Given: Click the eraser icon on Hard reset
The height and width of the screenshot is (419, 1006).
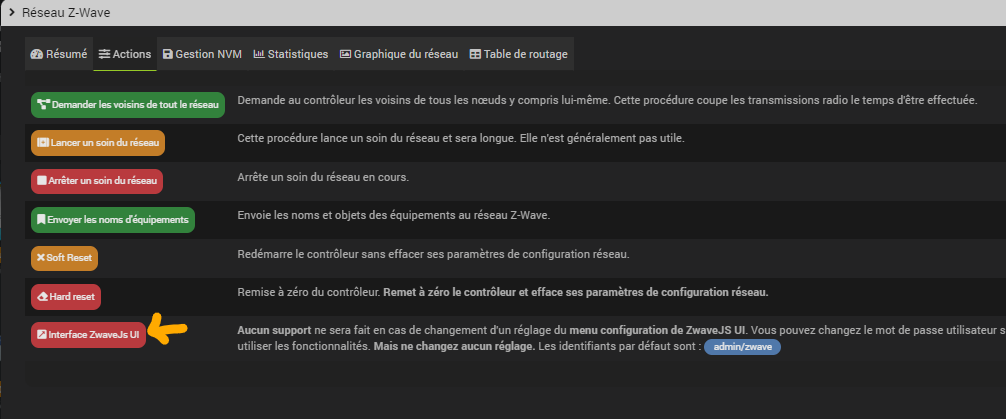Looking at the screenshot, I should [42, 296].
